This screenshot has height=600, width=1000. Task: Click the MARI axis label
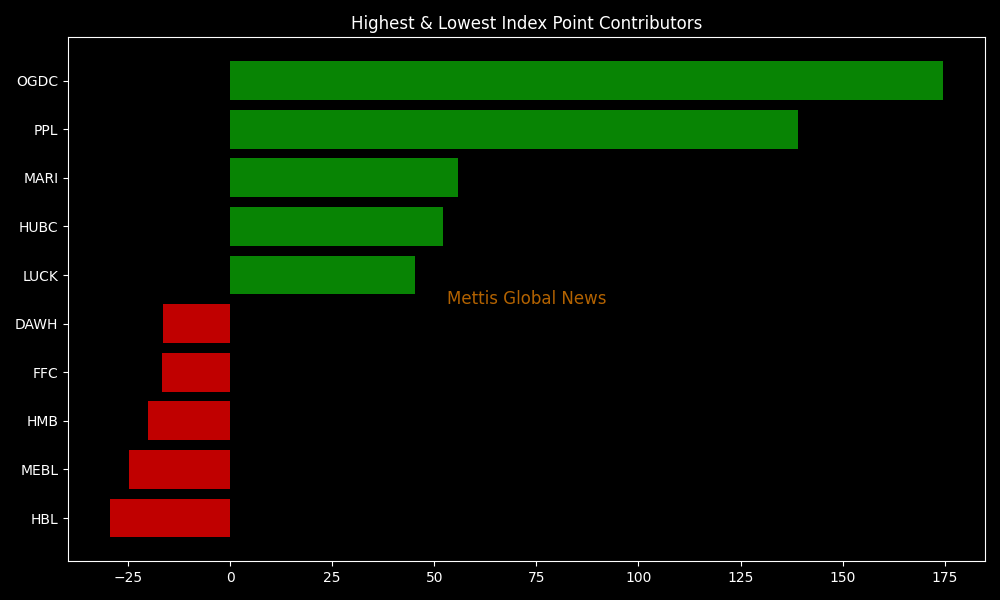point(41,179)
